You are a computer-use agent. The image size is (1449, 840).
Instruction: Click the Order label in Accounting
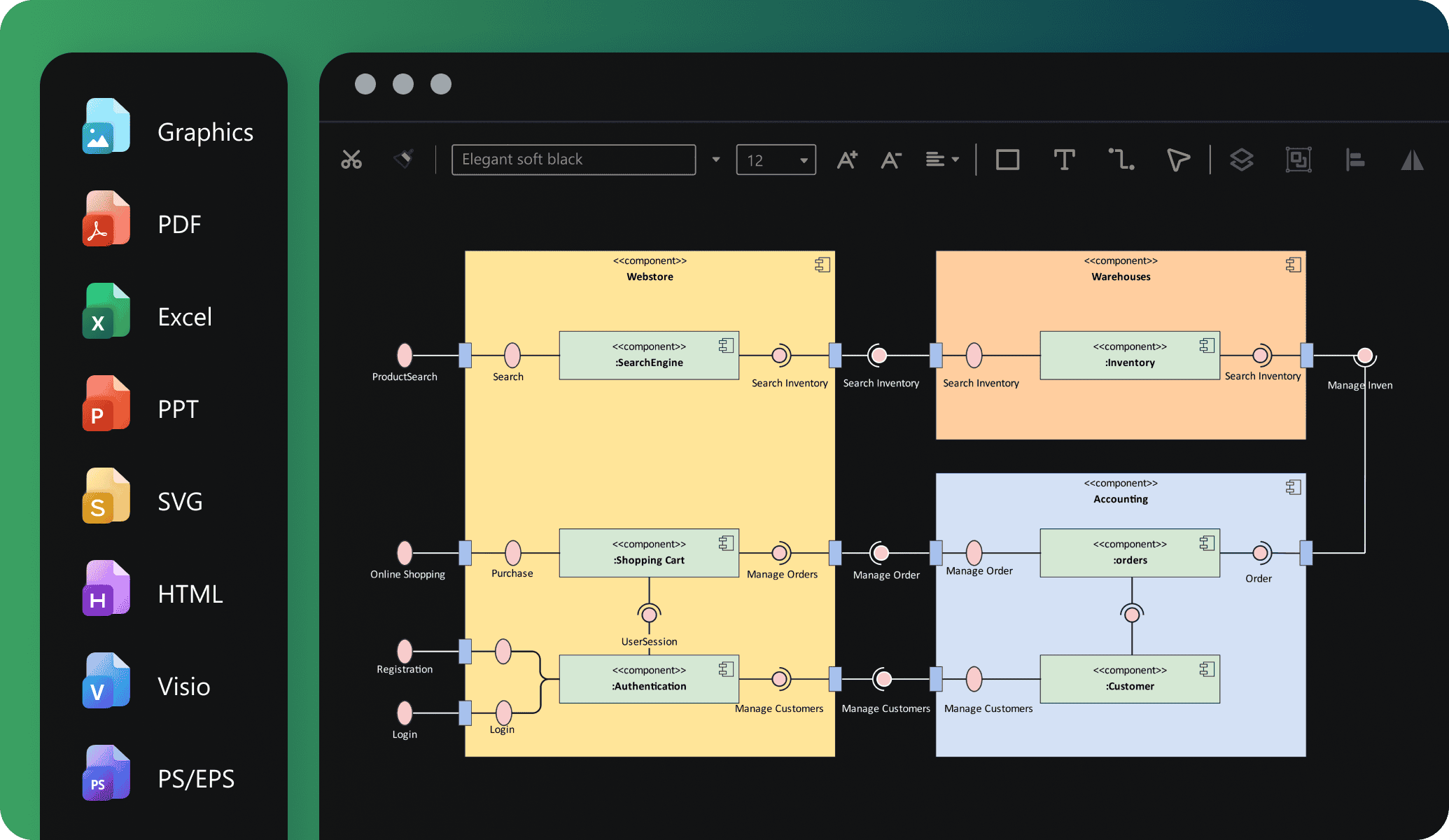pos(1258,578)
